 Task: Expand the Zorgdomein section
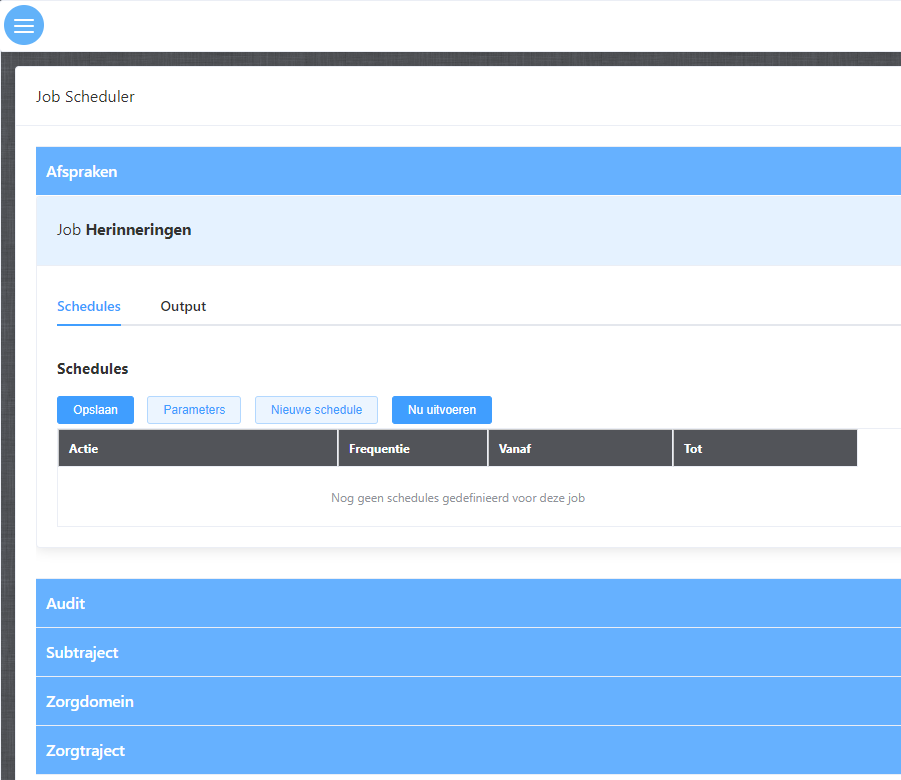click(x=90, y=702)
